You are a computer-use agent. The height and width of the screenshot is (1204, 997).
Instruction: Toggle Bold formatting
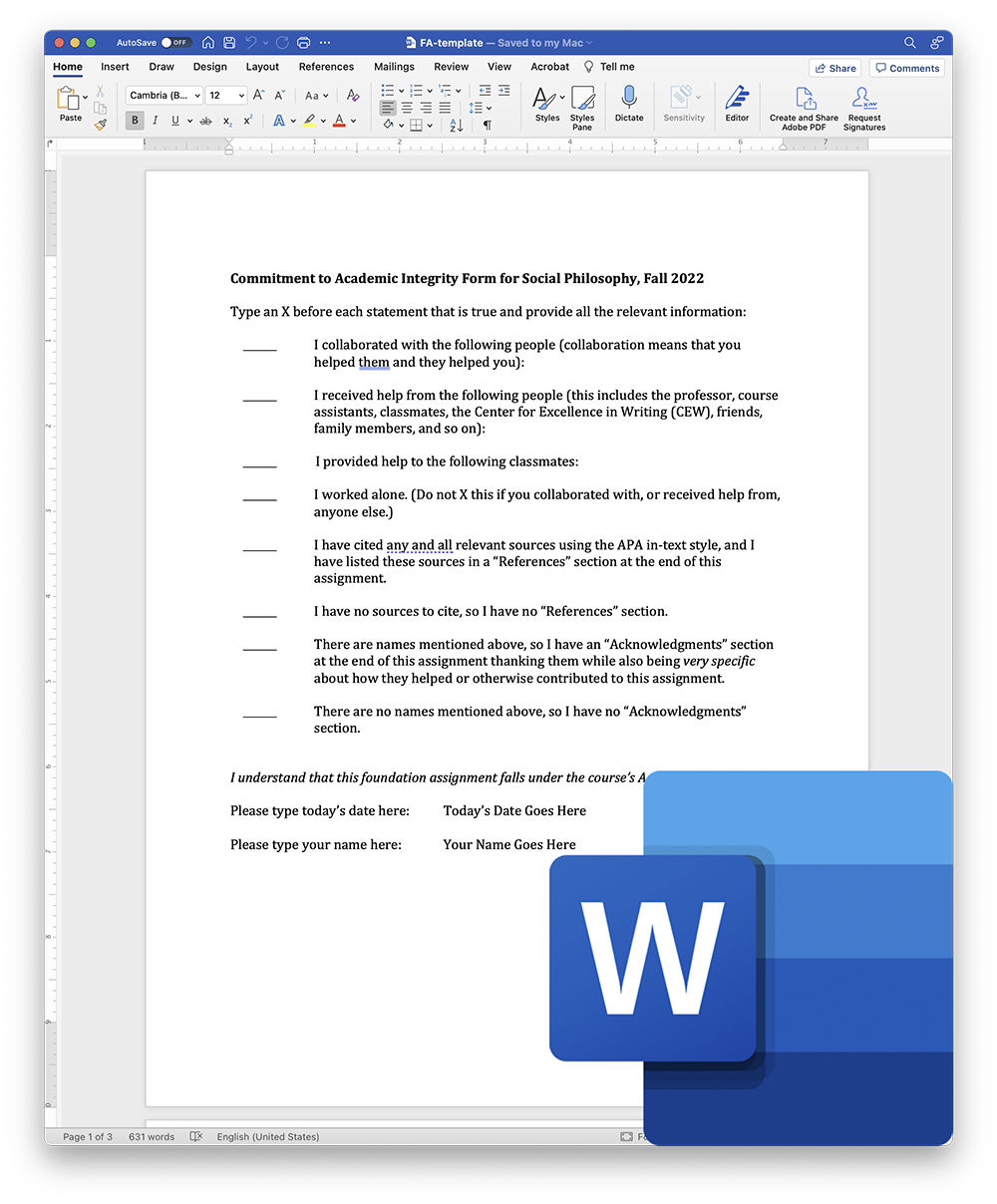(135, 121)
